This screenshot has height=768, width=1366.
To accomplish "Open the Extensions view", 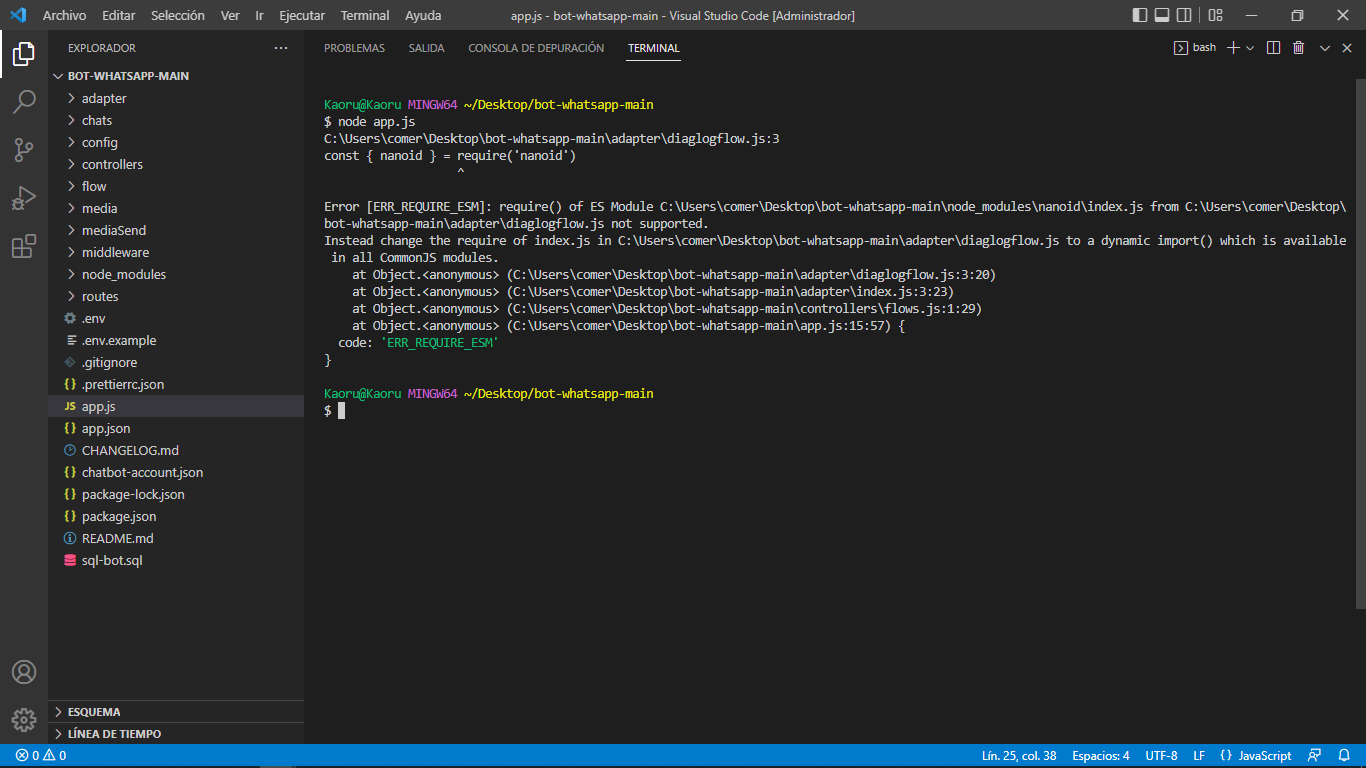I will [24, 246].
